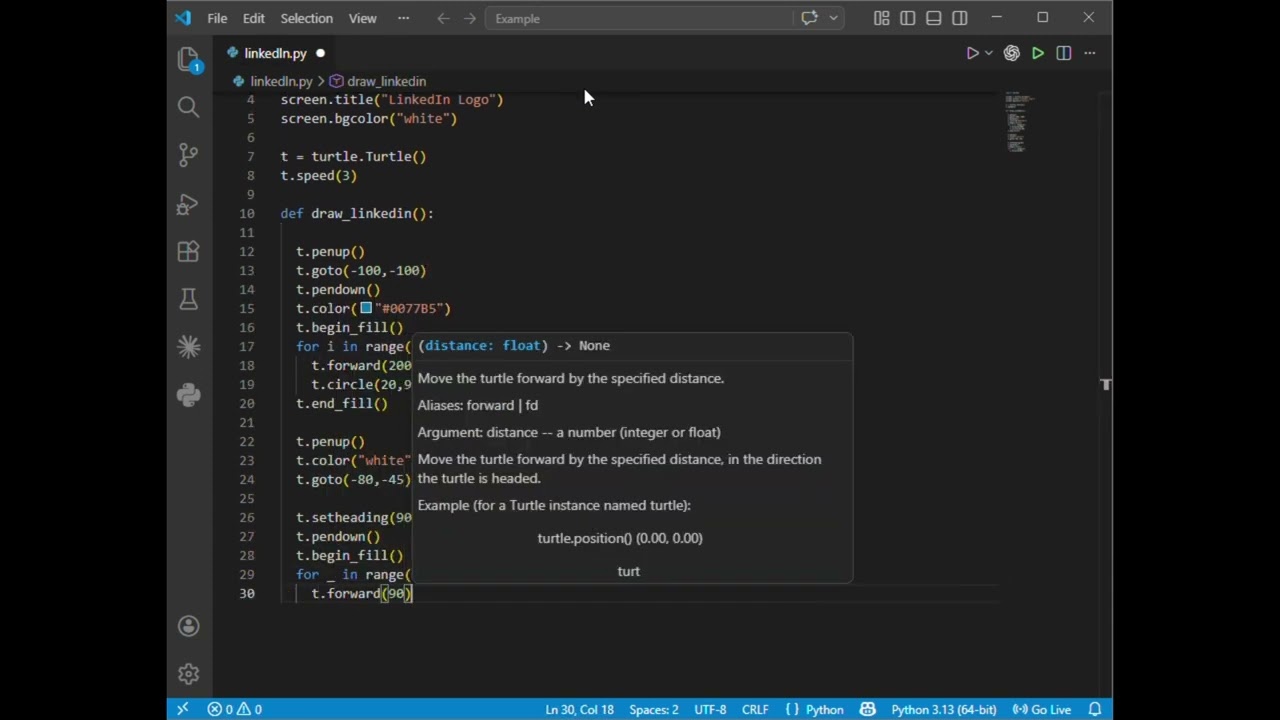Open the Run and Debug view
Image resolution: width=1280 pixels, height=720 pixels.
188,204
